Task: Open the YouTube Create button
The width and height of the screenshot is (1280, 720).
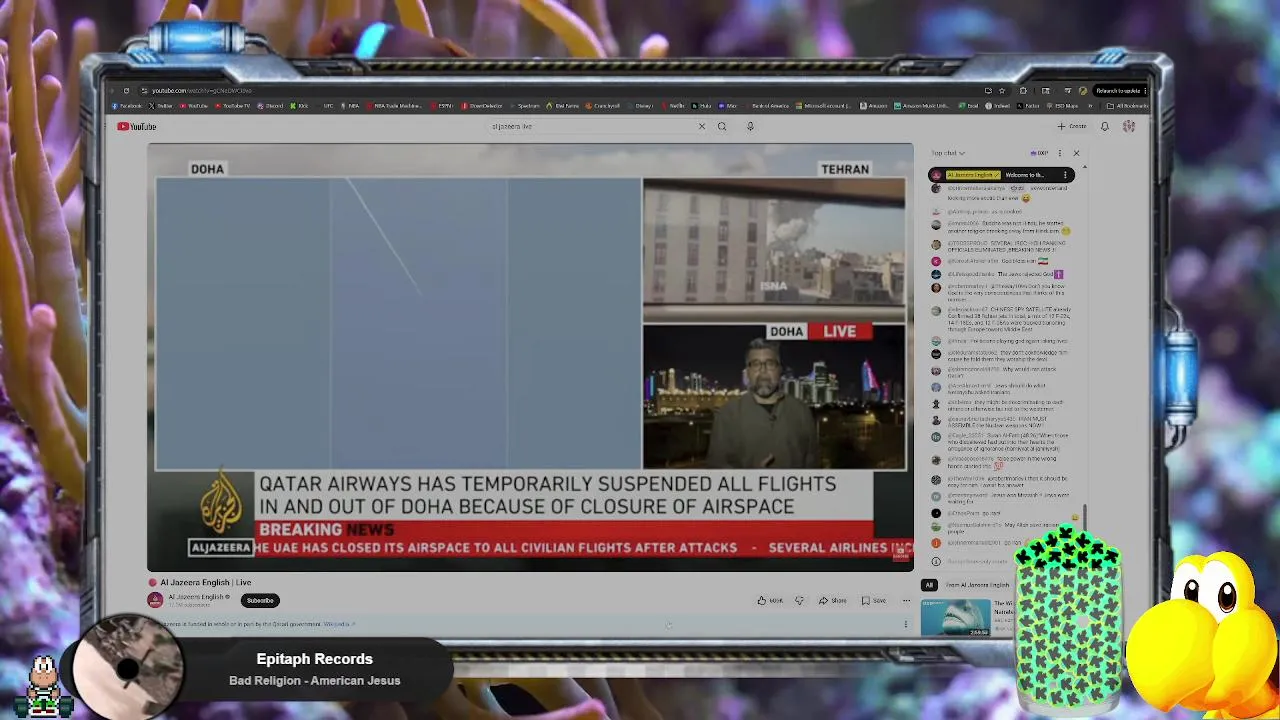Action: coord(1072,126)
